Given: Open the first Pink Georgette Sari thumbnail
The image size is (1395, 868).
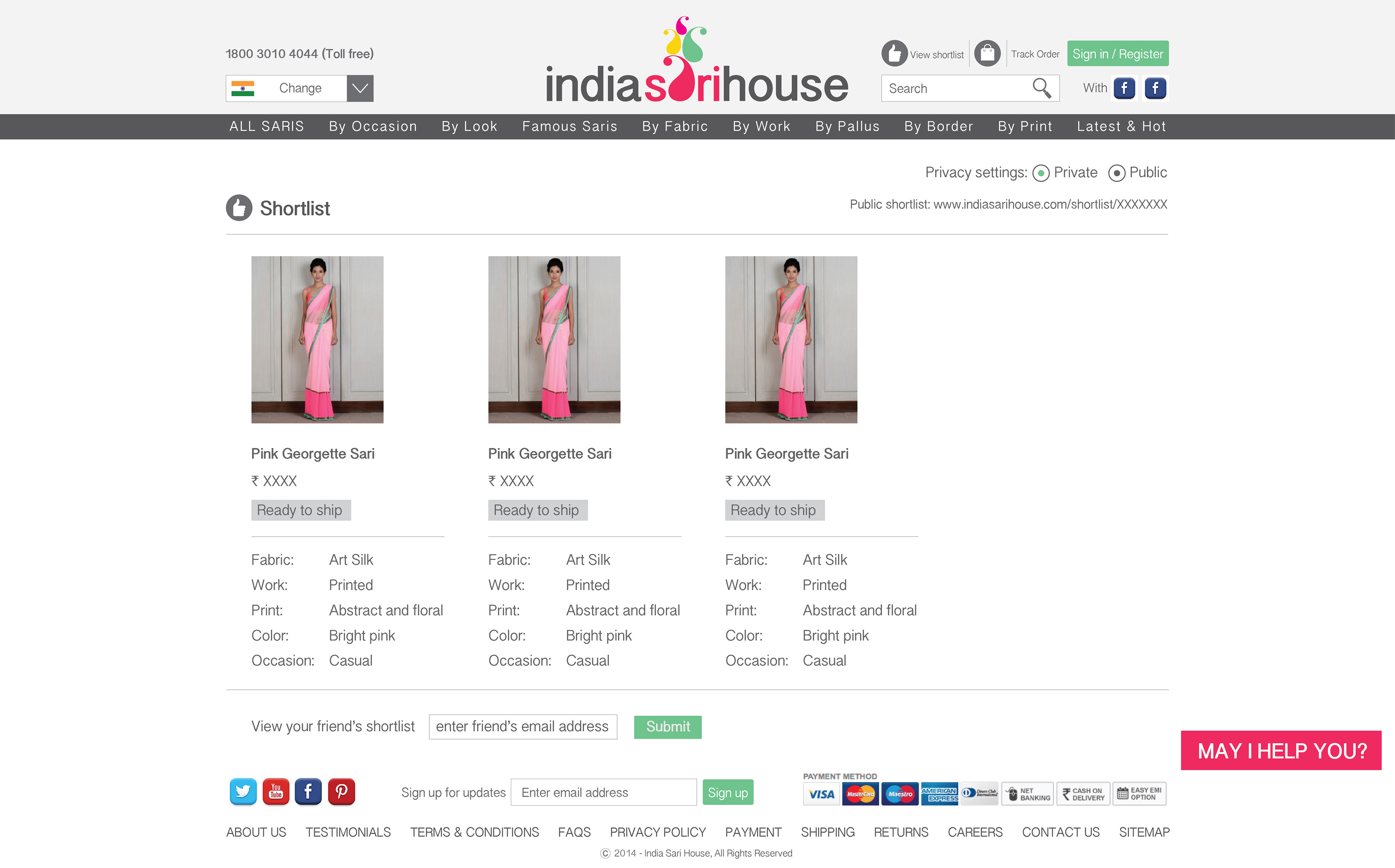Looking at the screenshot, I should pyautogui.click(x=318, y=340).
